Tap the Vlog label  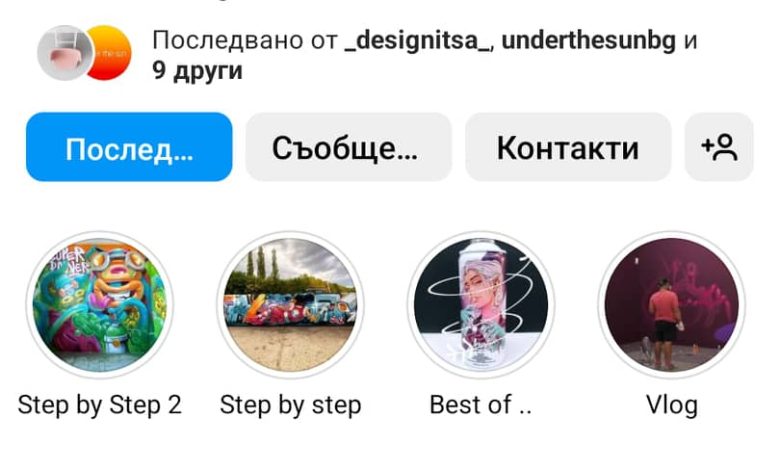[x=672, y=405]
